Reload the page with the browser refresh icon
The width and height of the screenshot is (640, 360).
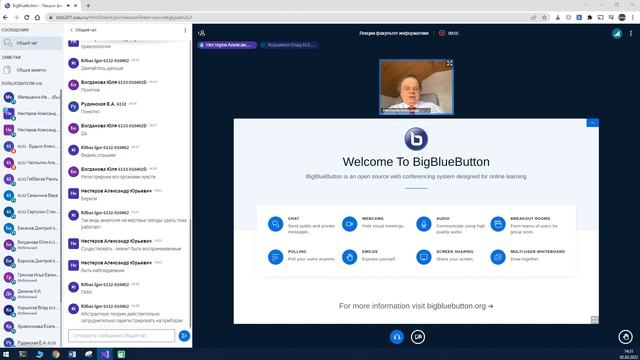click(27, 18)
